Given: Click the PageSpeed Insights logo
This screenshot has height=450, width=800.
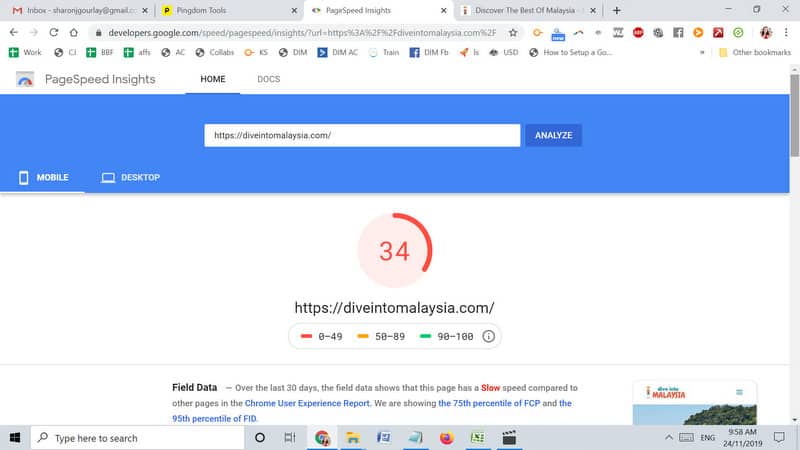Looking at the screenshot, I should [x=25, y=80].
